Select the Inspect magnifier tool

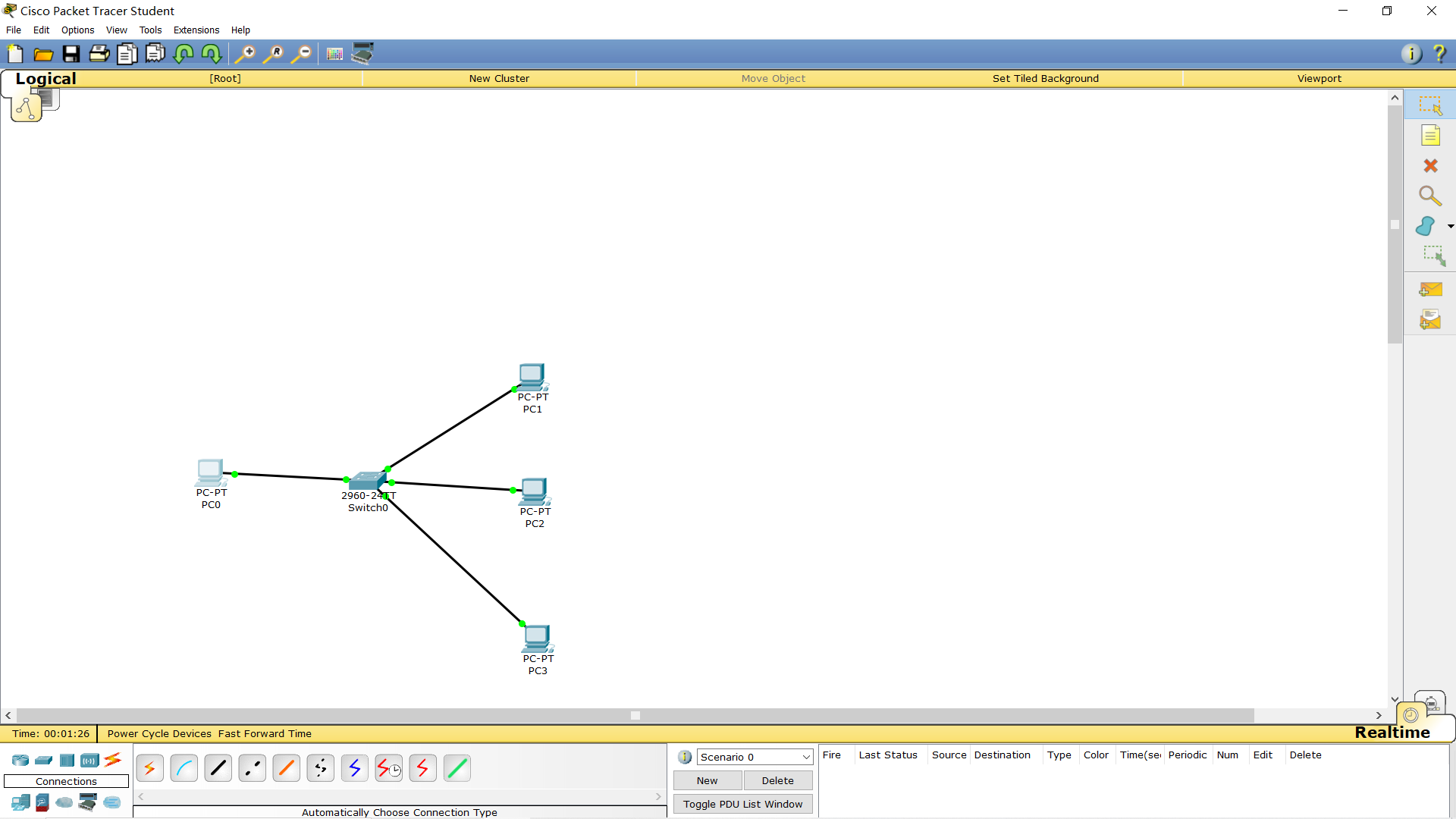1430,196
